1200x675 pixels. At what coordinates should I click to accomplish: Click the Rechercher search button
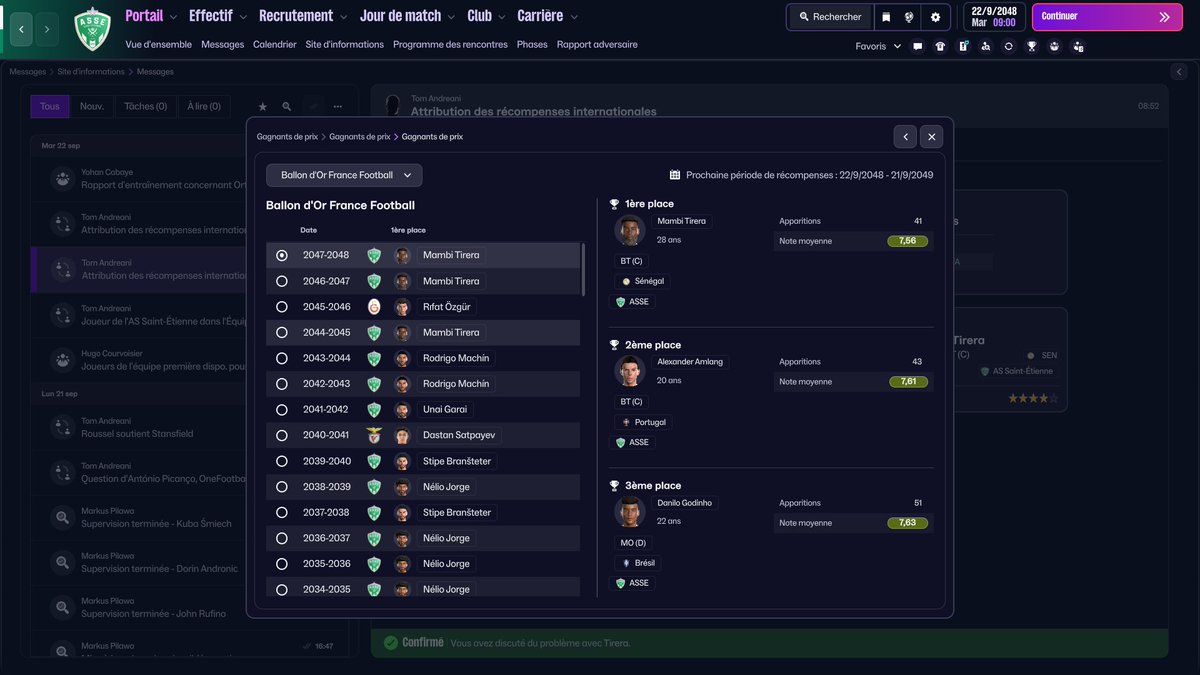[830, 17]
